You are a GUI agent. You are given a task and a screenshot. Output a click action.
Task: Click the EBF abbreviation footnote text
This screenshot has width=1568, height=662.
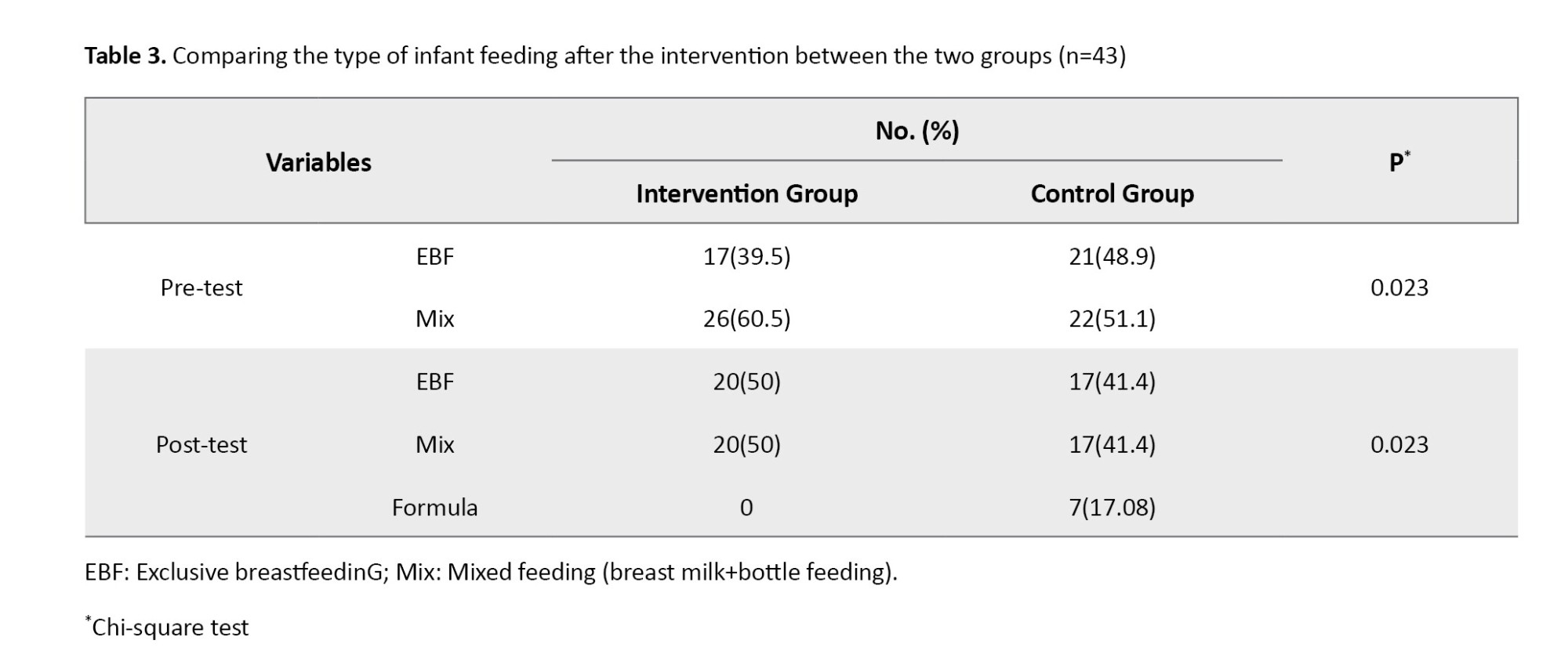click(x=491, y=572)
